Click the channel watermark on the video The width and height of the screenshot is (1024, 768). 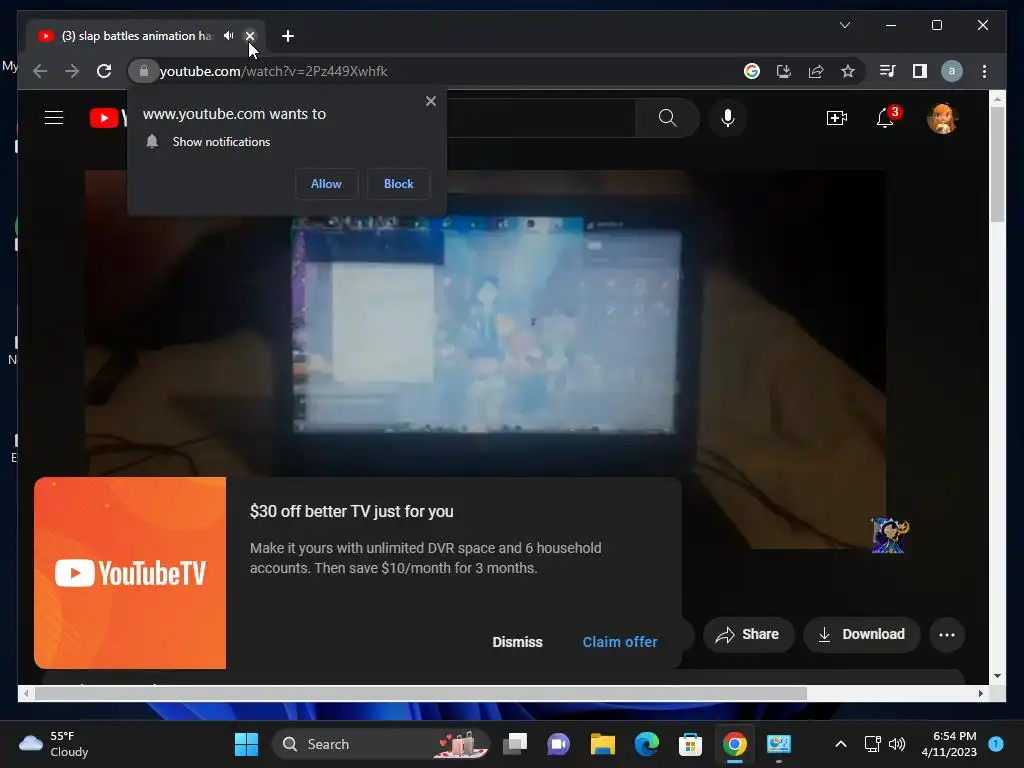pyautogui.click(x=889, y=535)
